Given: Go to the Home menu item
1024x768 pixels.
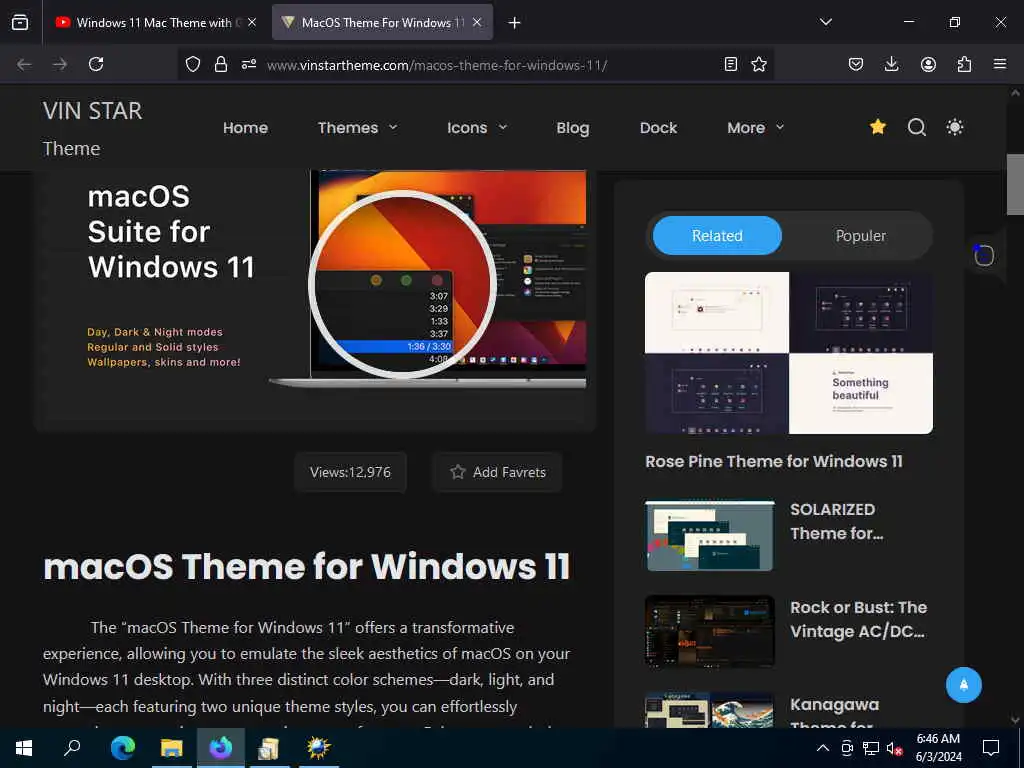Looking at the screenshot, I should click(246, 128).
